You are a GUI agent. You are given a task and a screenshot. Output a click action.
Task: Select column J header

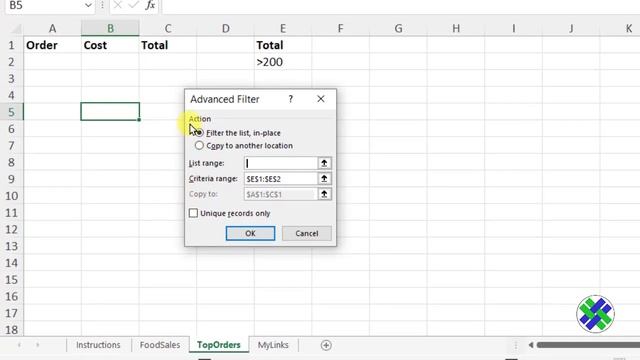[x=571, y=29]
